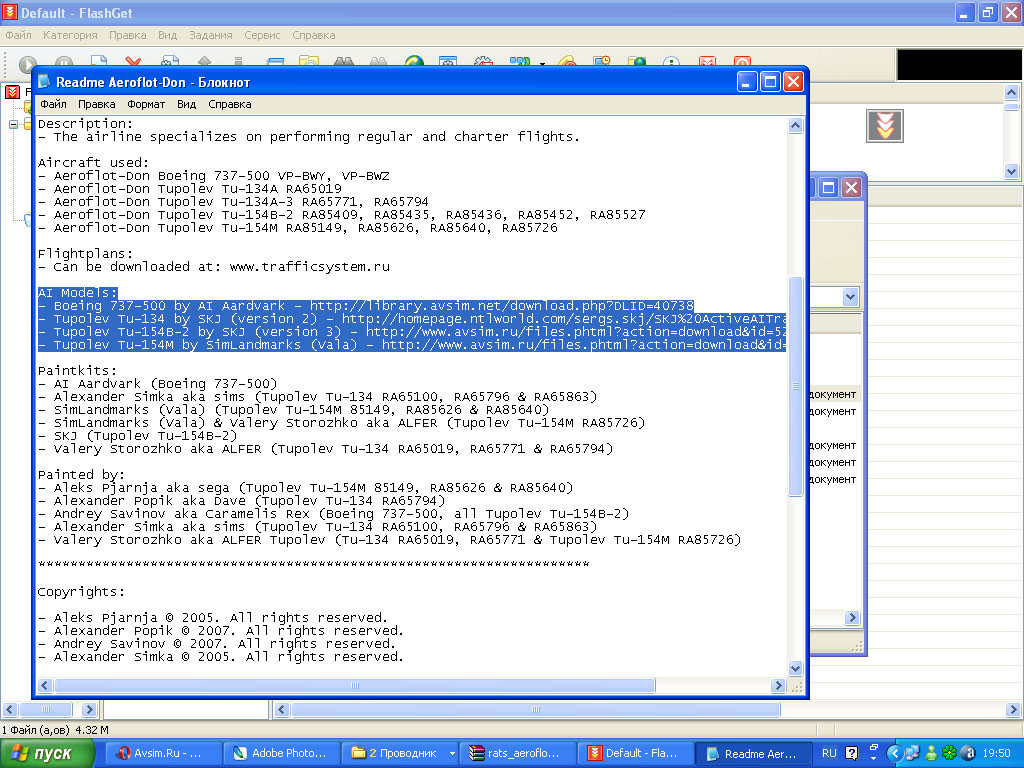Screen dimensions: 1024x768
Task: Click the 'Painted by:' heading in Notepad
Action: 81,475
